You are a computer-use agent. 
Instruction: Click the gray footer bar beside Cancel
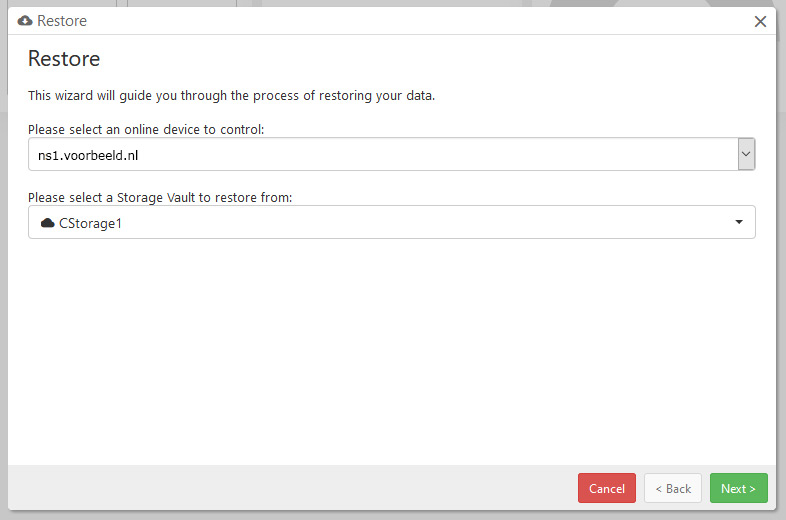coord(291,488)
